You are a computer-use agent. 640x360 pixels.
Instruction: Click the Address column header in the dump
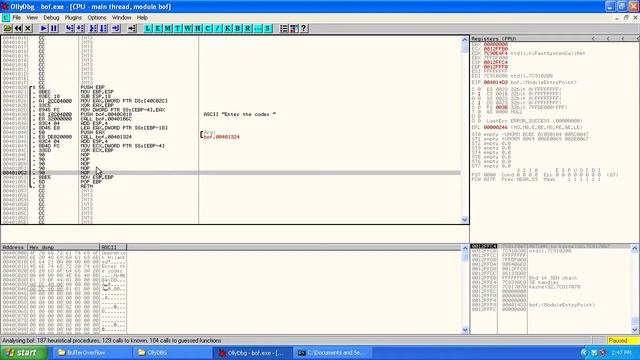[x=14, y=247]
